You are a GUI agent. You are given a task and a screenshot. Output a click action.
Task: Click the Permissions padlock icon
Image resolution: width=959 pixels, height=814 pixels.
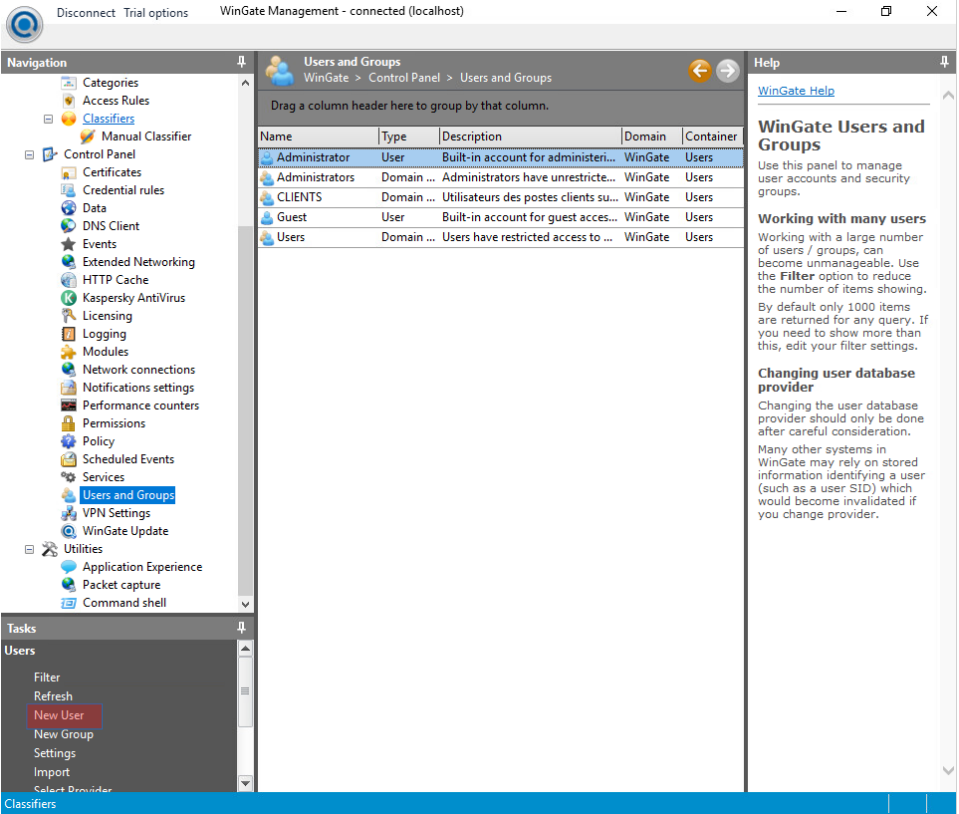(x=68, y=424)
